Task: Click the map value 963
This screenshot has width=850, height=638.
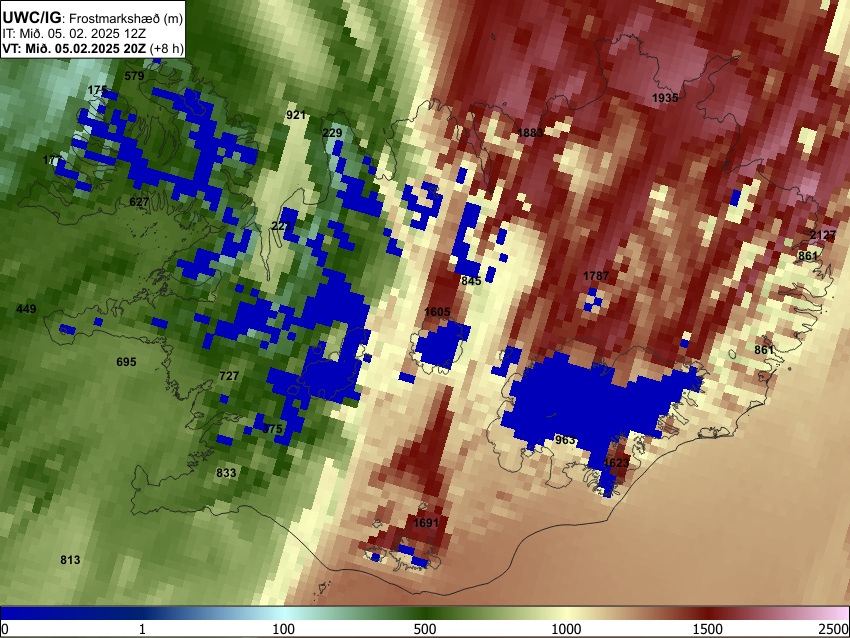Action: (x=565, y=440)
